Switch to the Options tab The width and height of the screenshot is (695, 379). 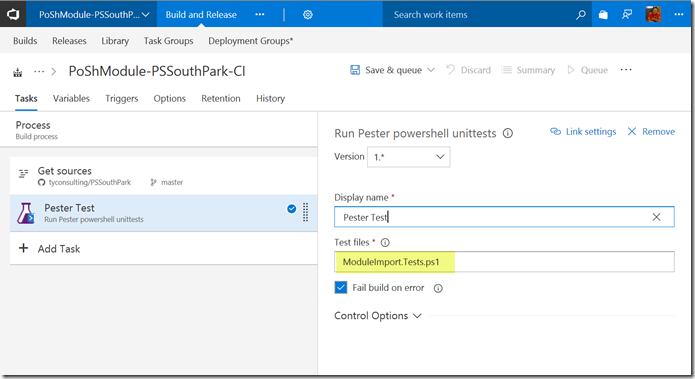(x=169, y=98)
